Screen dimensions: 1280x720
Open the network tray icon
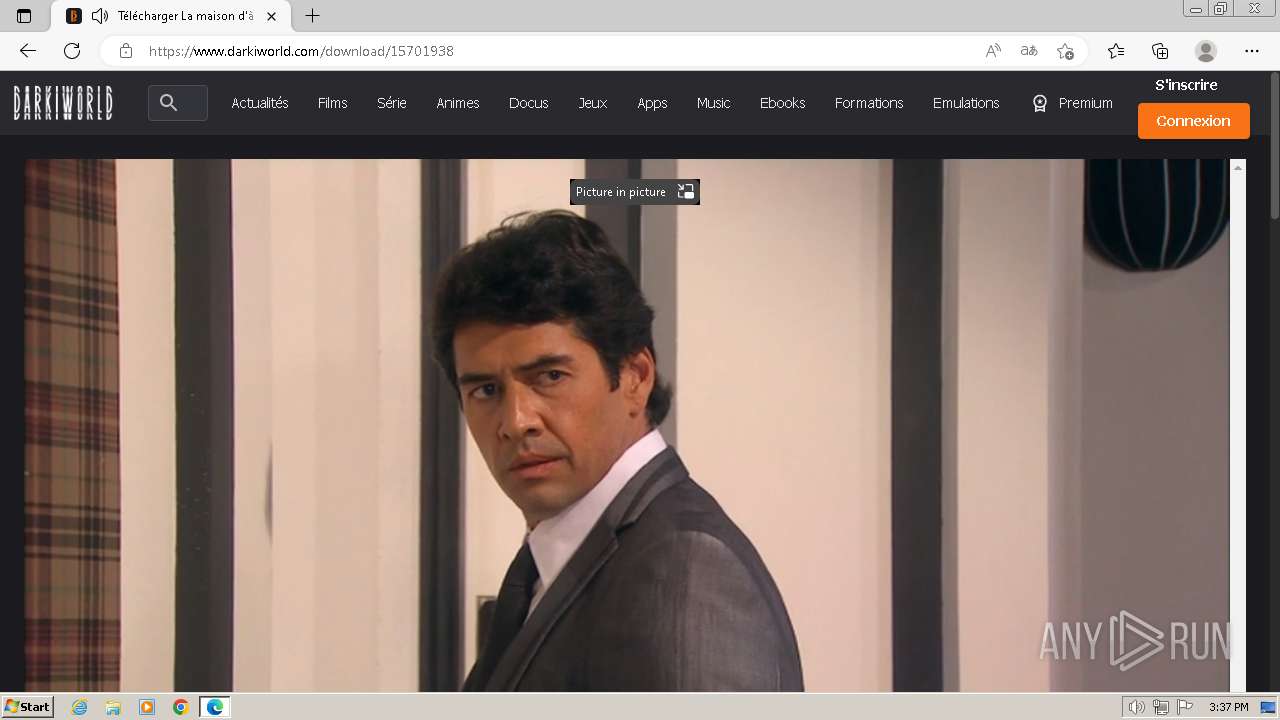click(x=1161, y=707)
